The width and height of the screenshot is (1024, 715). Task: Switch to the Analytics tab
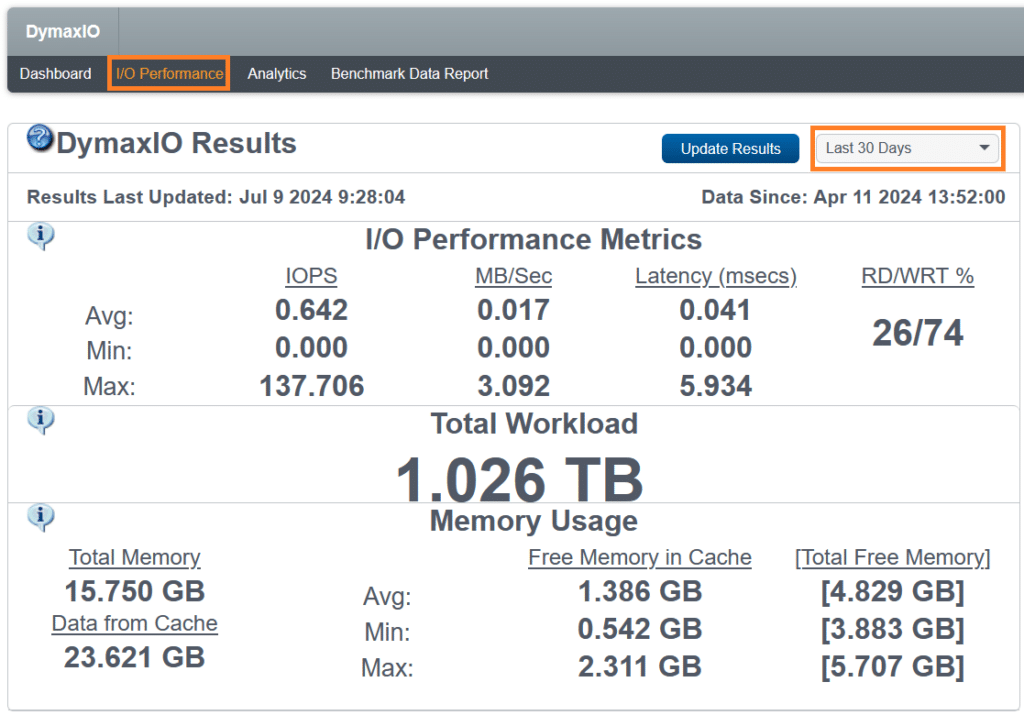277,73
